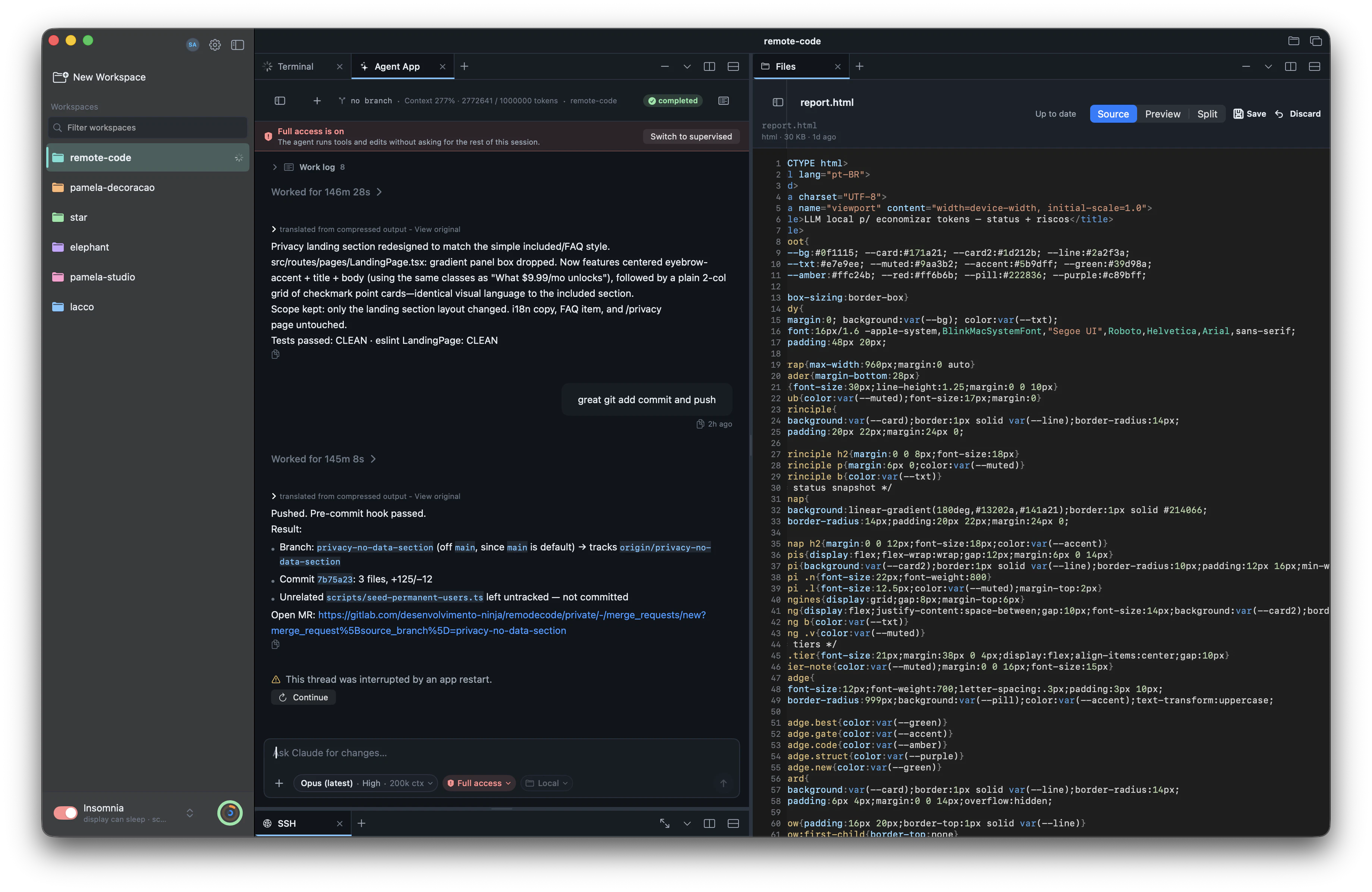Image resolution: width=1372 pixels, height=892 pixels.
Task: Open the Local environment dropdown
Action: (x=547, y=783)
